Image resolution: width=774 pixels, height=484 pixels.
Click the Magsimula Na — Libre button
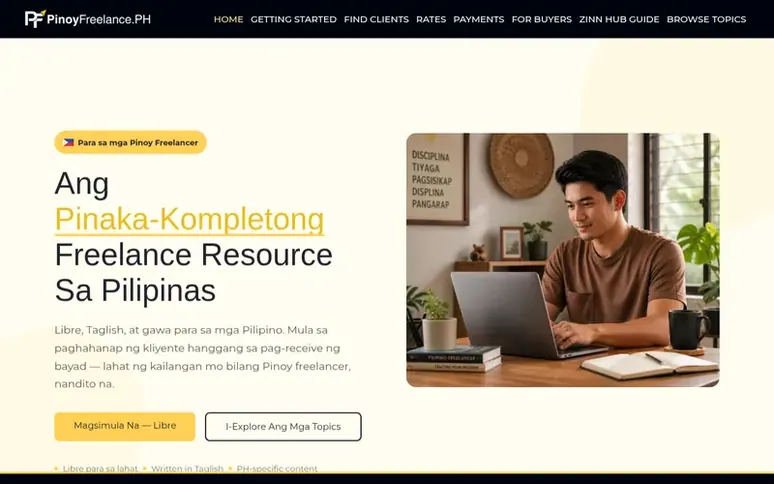click(x=125, y=426)
